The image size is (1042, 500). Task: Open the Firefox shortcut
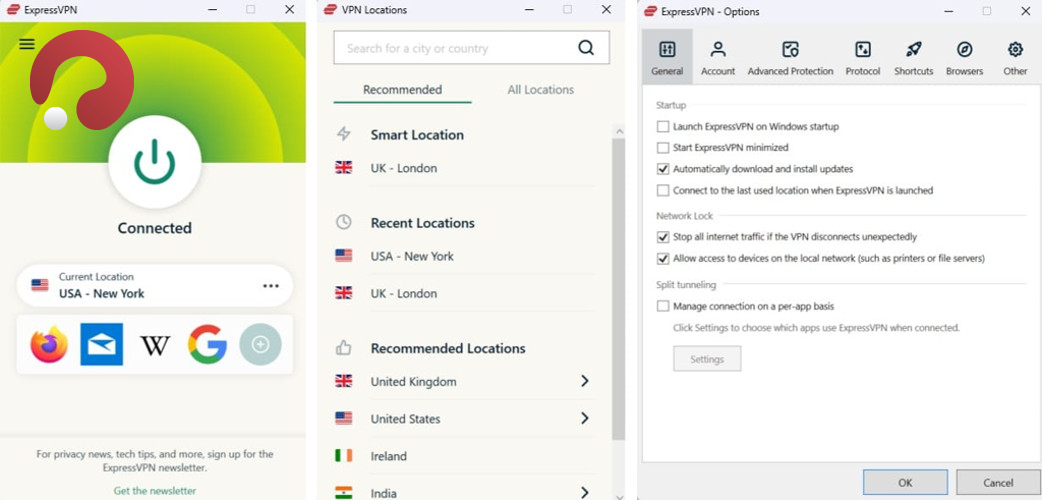point(49,344)
